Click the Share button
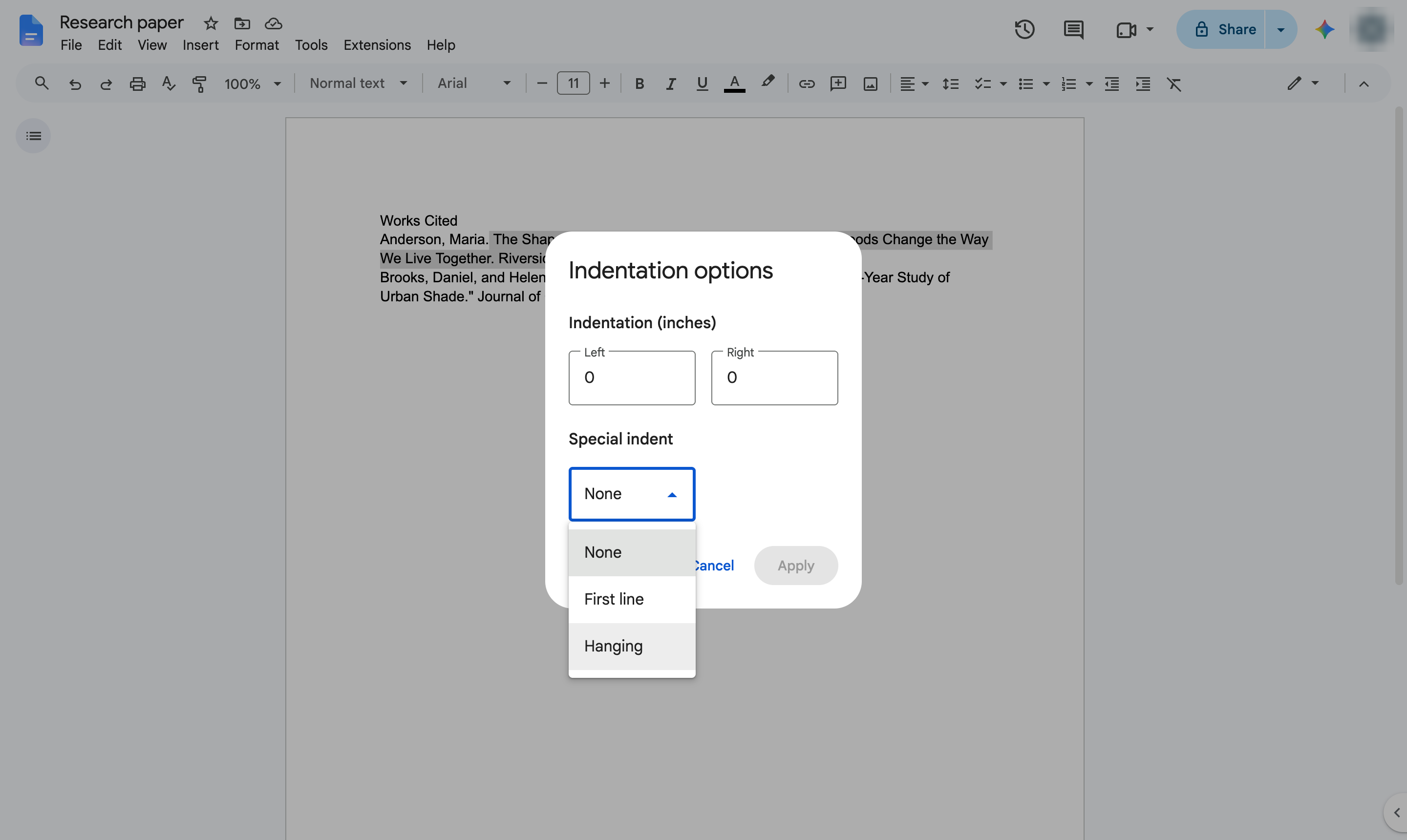1407x840 pixels. pos(1221,29)
